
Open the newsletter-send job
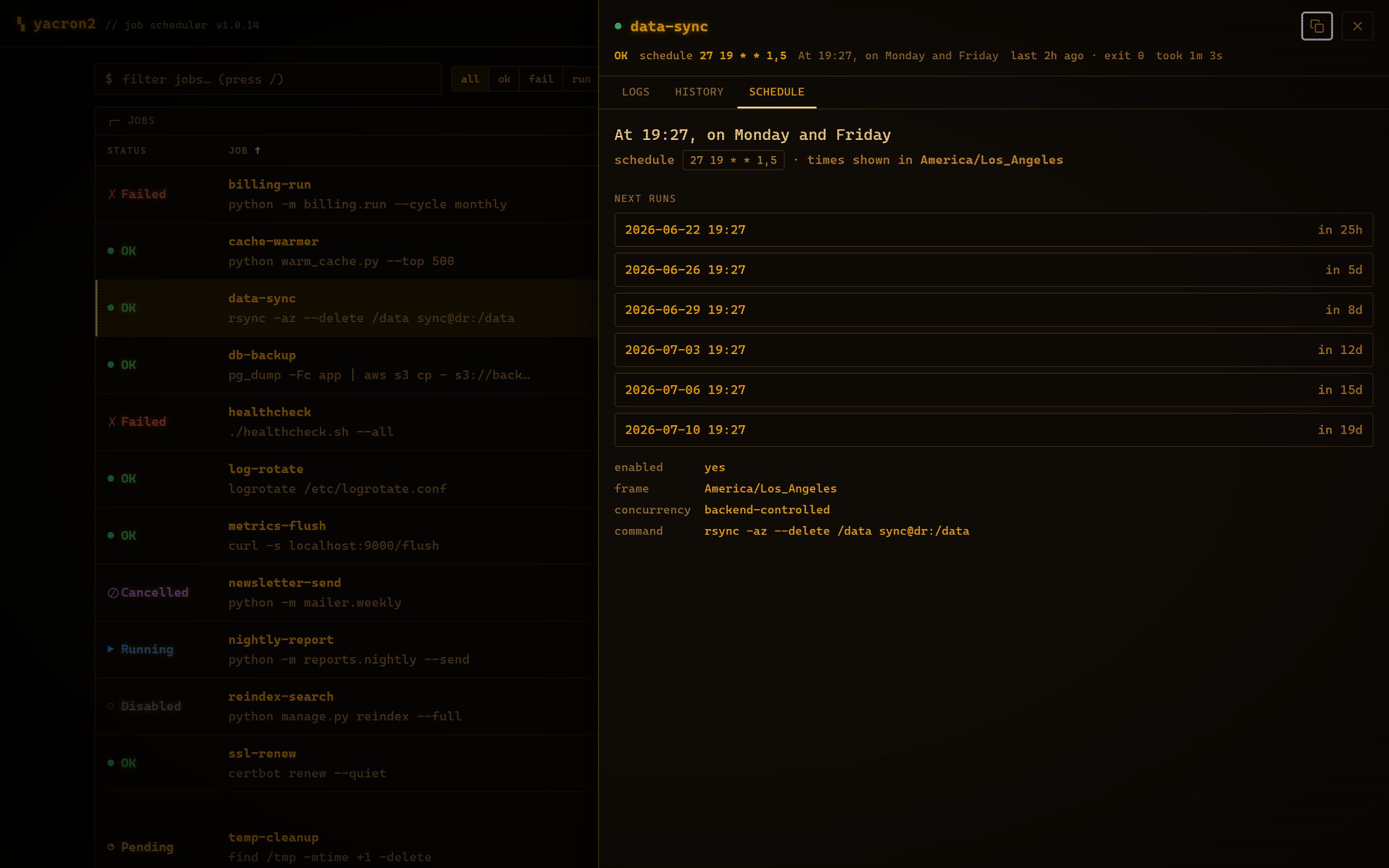click(x=347, y=592)
